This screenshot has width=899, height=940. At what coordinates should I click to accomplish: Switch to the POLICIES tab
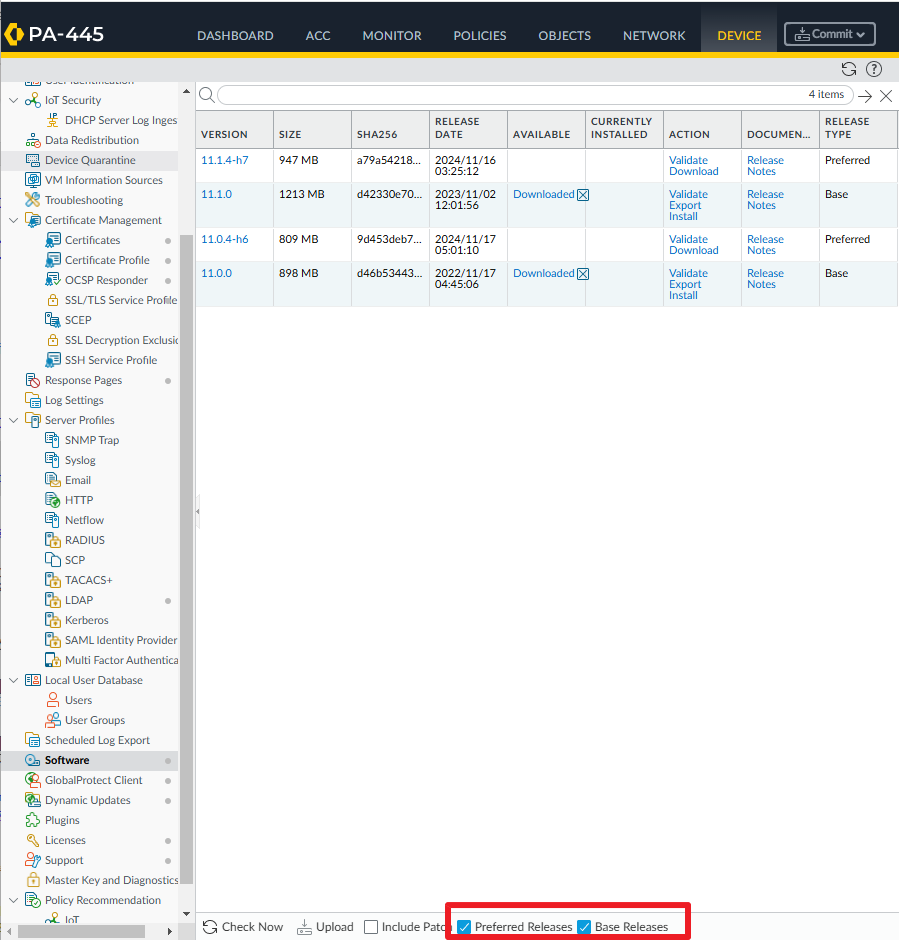[x=480, y=35]
